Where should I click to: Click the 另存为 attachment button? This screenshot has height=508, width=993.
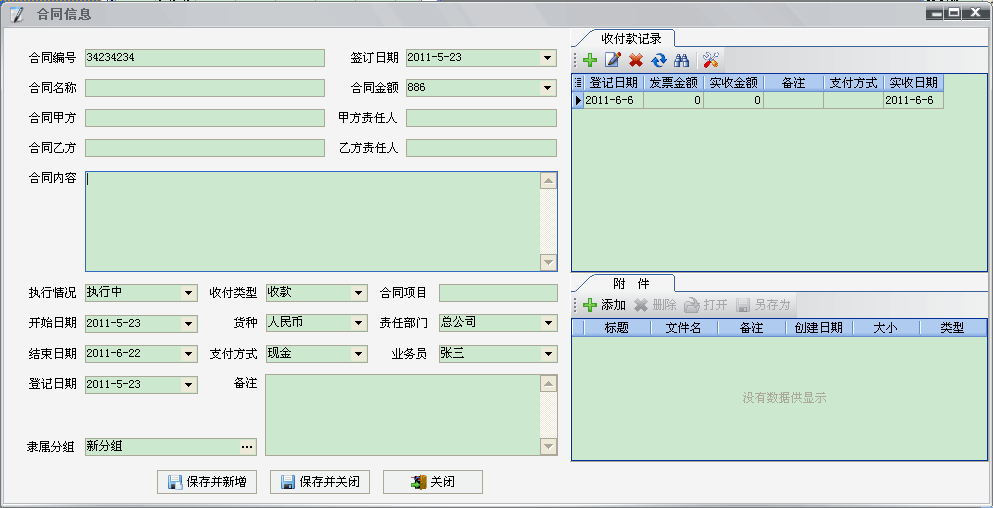pos(763,305)
